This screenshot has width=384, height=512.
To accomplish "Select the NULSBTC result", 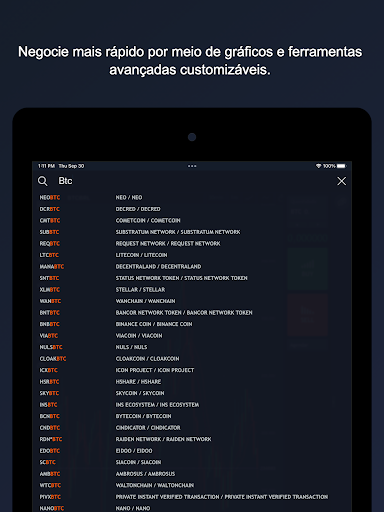I will click(x=51, y=347).
